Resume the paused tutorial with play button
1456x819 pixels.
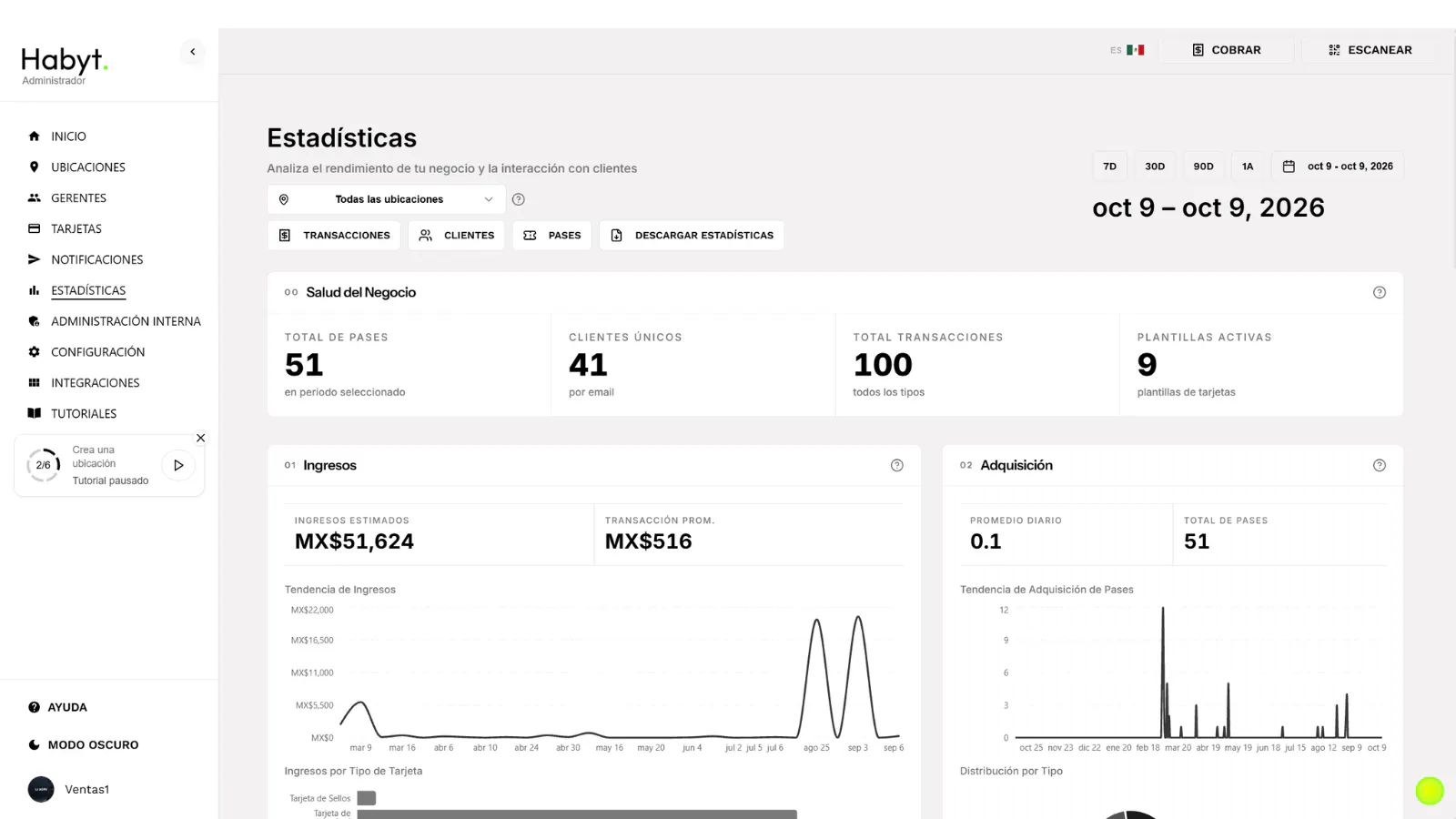tap(178, 465)
